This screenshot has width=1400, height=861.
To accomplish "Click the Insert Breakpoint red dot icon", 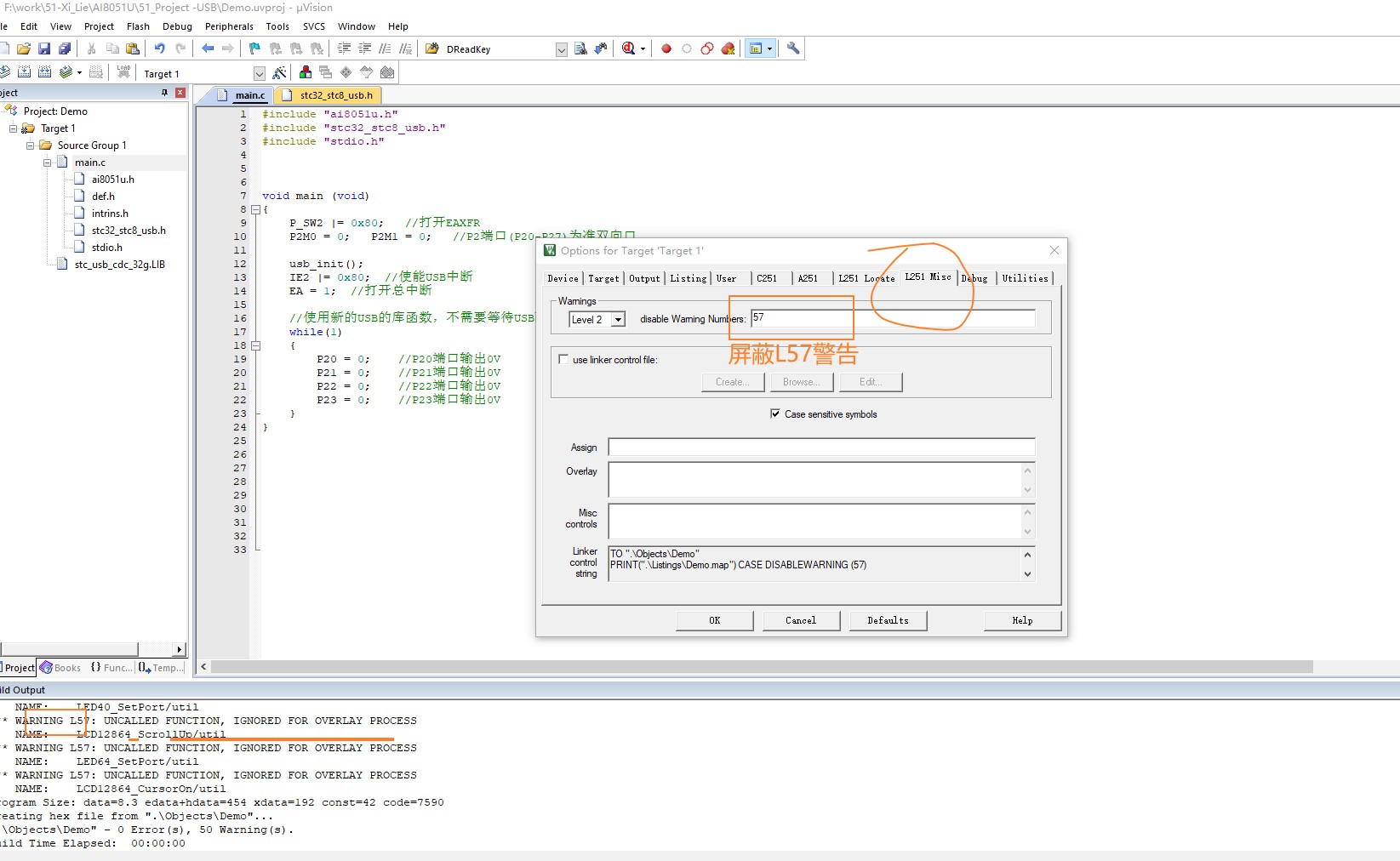I will 666,49.
